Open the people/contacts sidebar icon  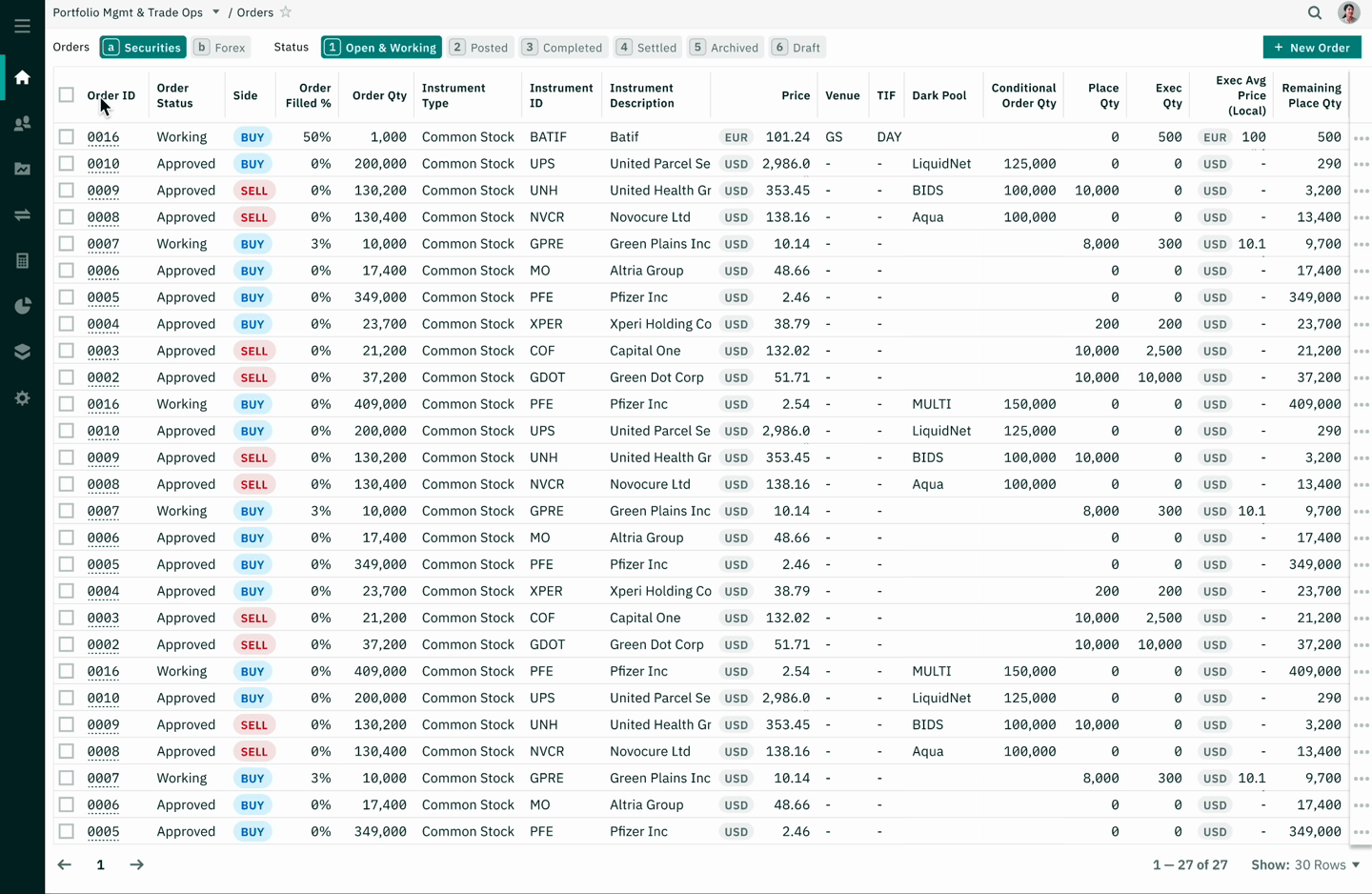(x=22, y=123)
